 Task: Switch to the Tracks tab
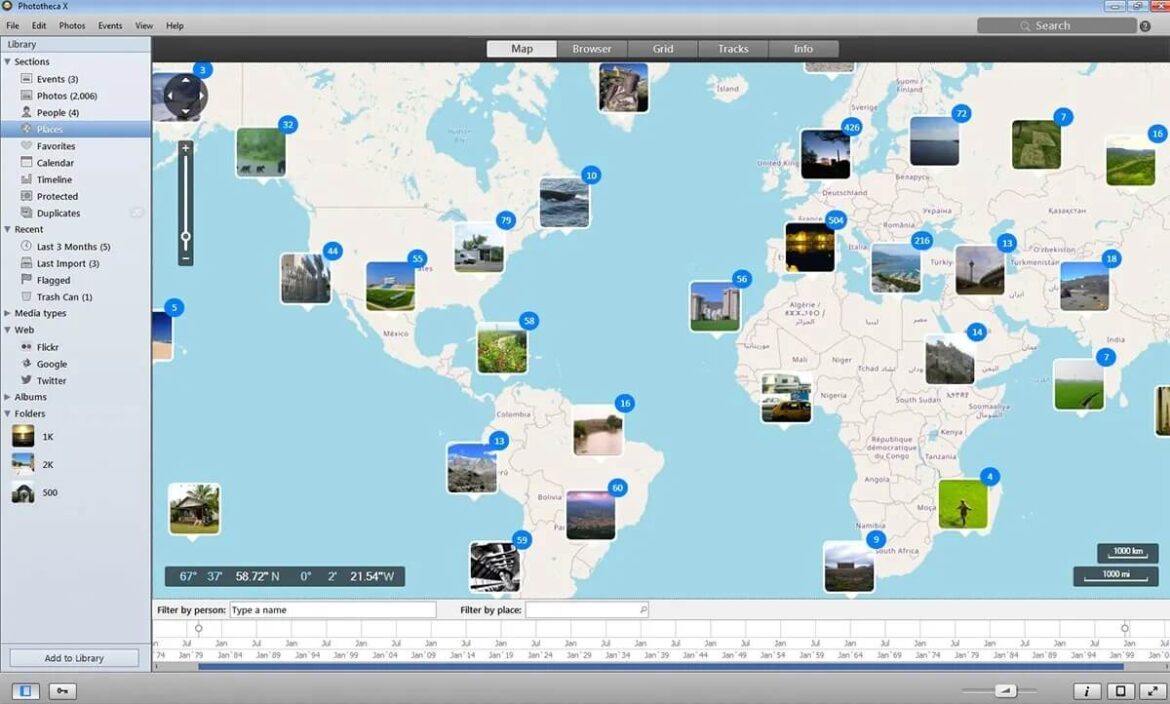pyautogui.click(x=732, y=49)
